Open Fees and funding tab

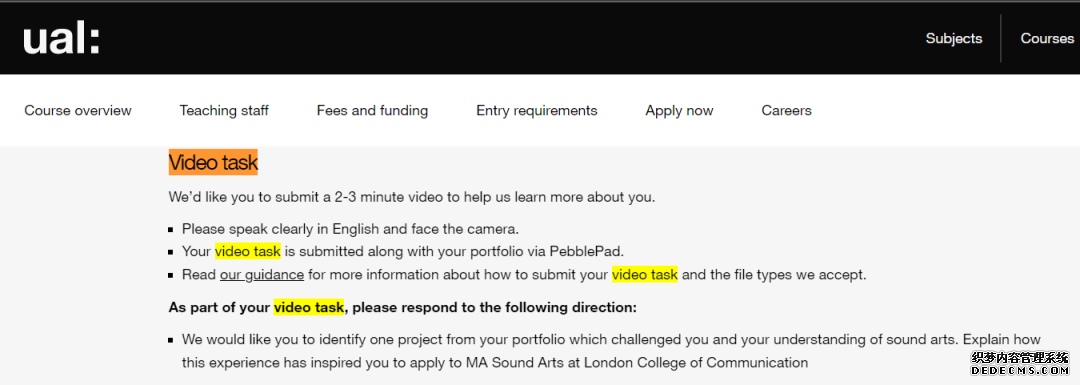click(x=372, y=110)
